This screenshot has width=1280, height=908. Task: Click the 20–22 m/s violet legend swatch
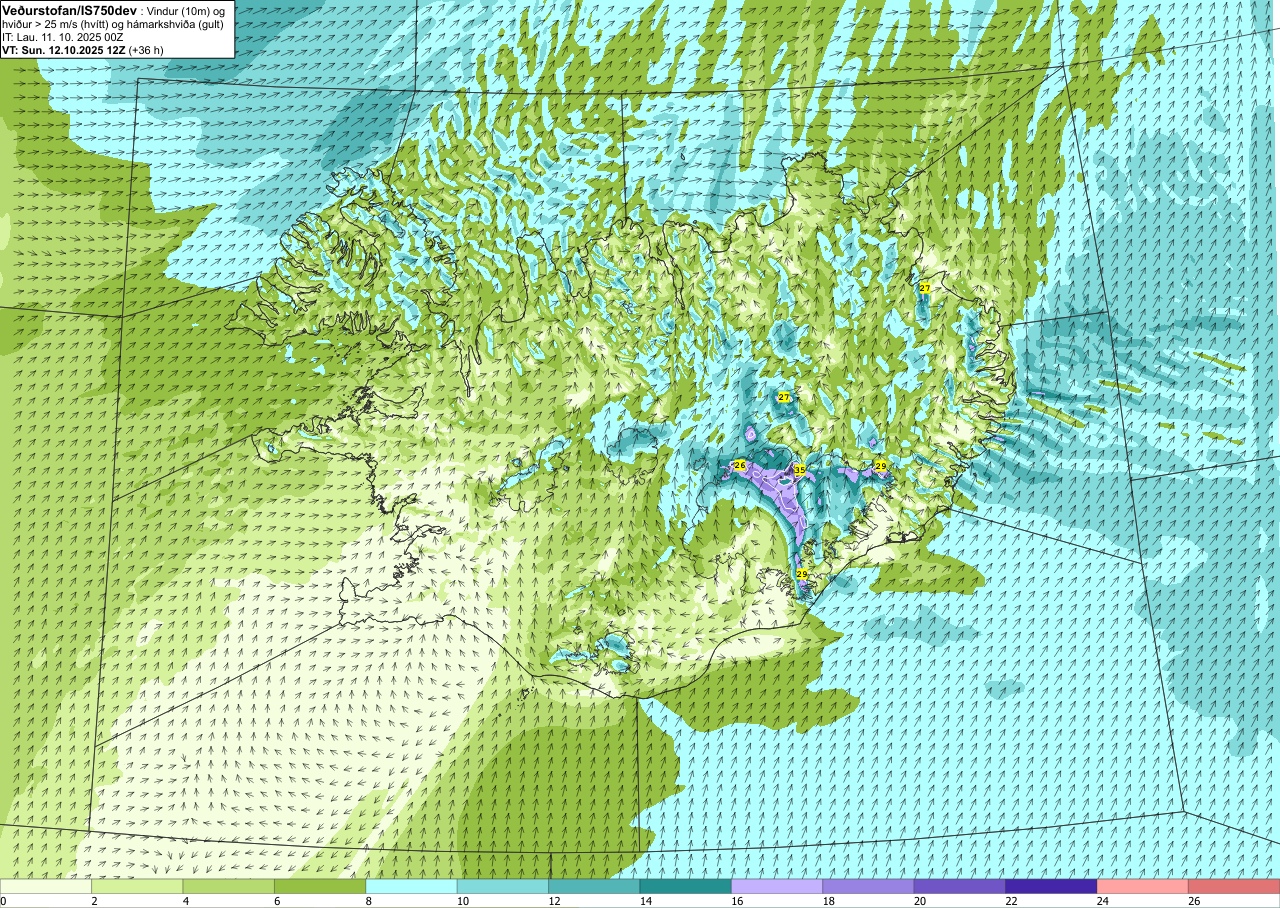click(960, 886)
